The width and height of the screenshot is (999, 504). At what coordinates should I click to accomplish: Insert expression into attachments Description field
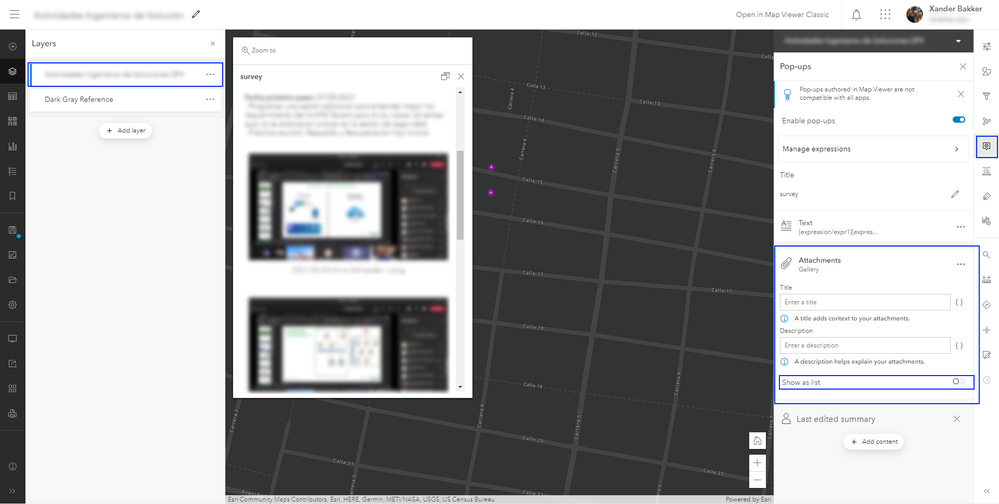[959, 345]
